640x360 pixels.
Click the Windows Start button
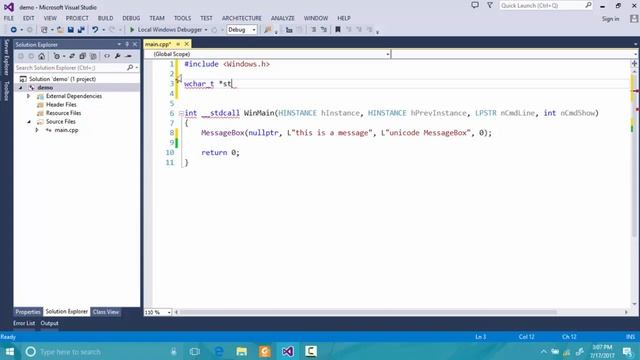(x=10, y=351)
